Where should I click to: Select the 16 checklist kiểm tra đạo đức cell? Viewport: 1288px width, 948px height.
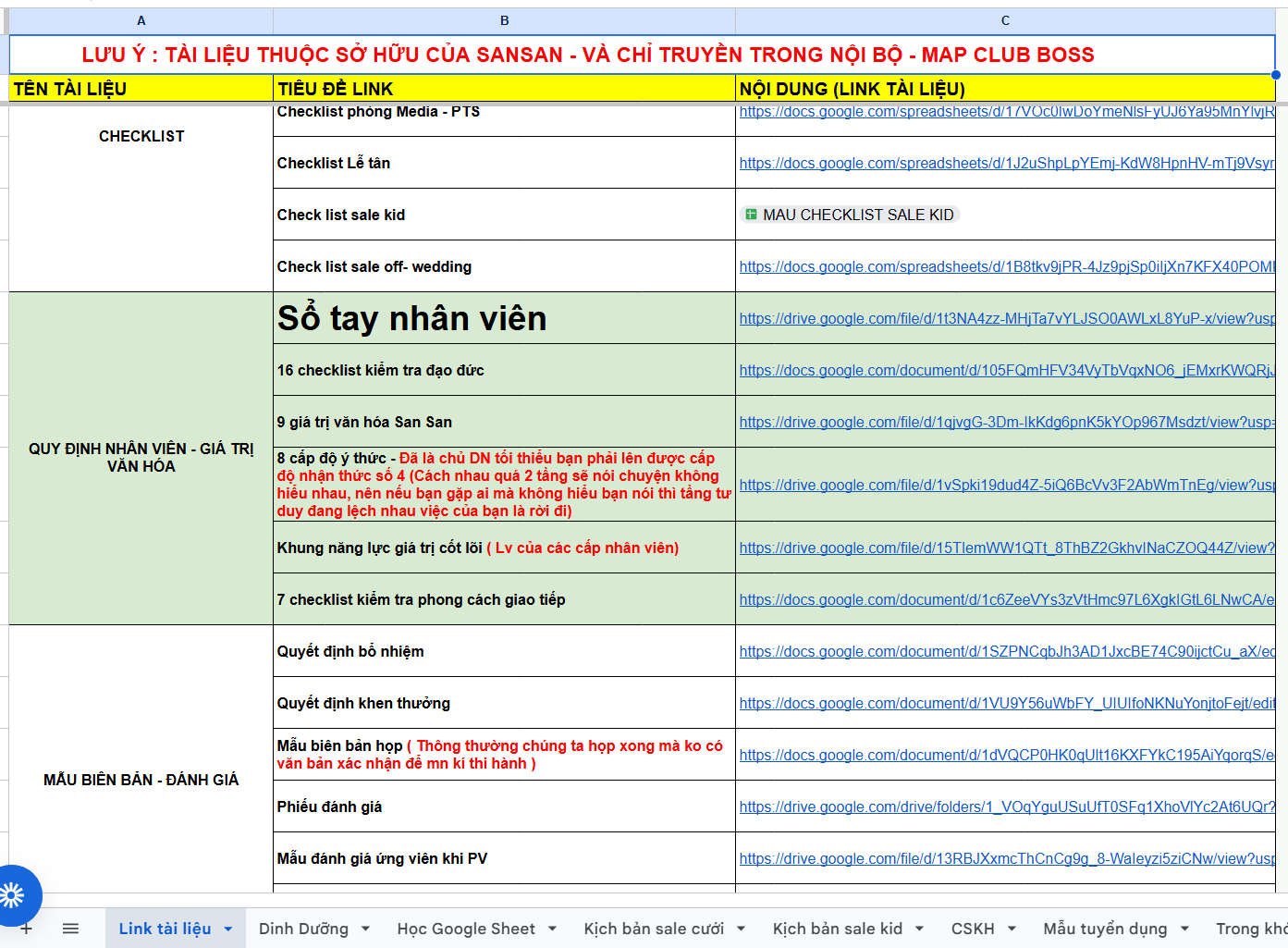505,370
